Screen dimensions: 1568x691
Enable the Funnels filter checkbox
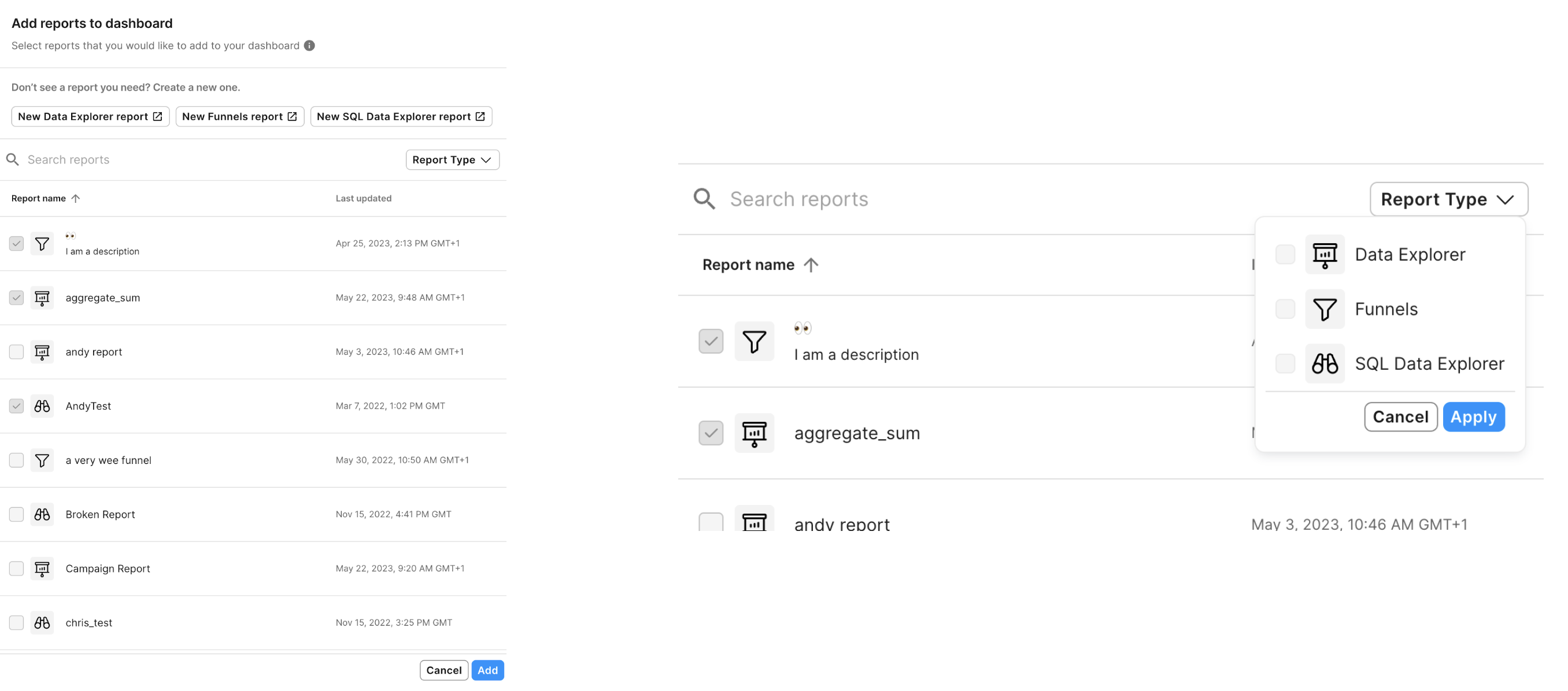pos(1285,309)
